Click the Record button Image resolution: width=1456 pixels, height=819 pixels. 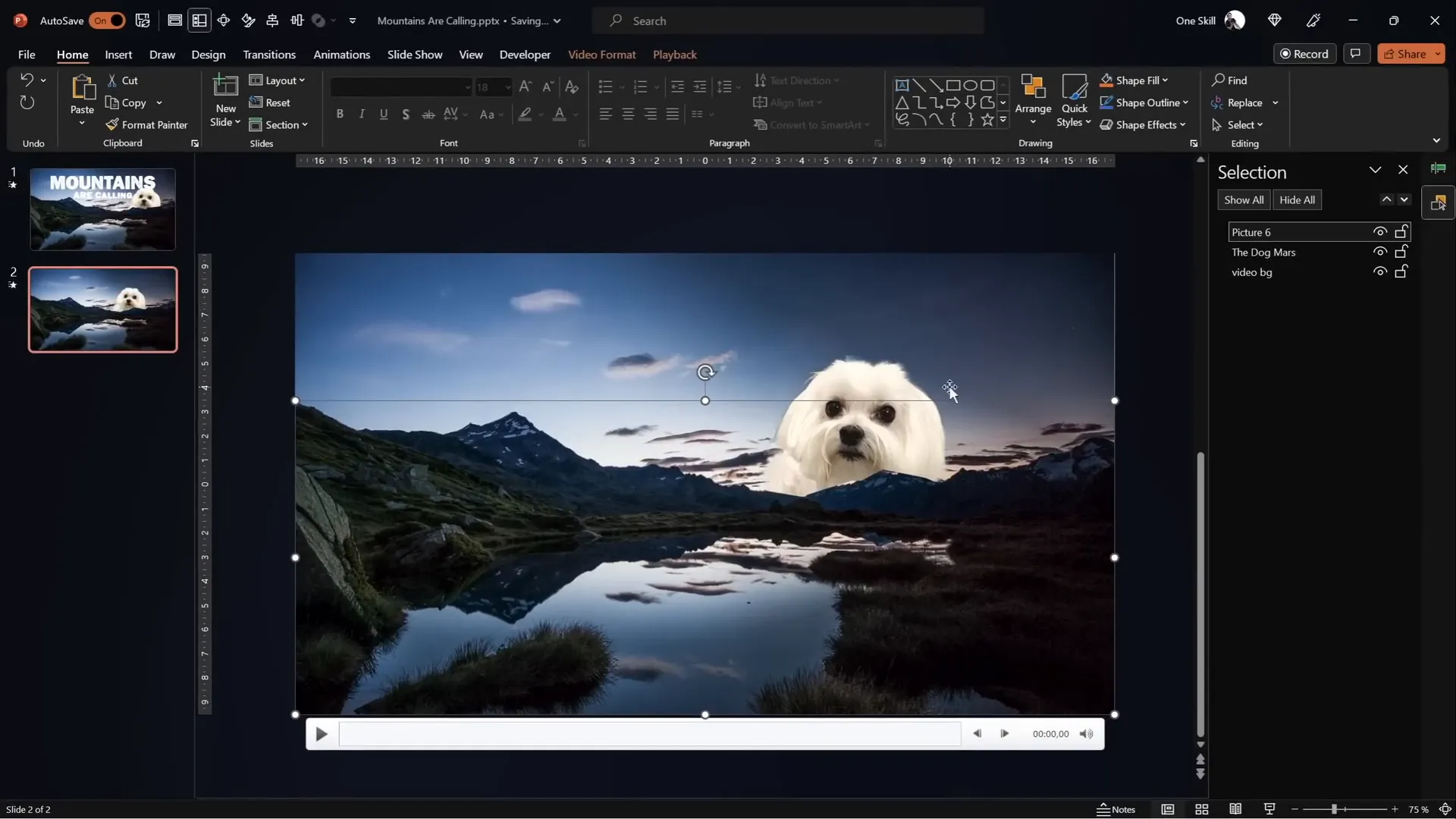(x=1305, y=54)
